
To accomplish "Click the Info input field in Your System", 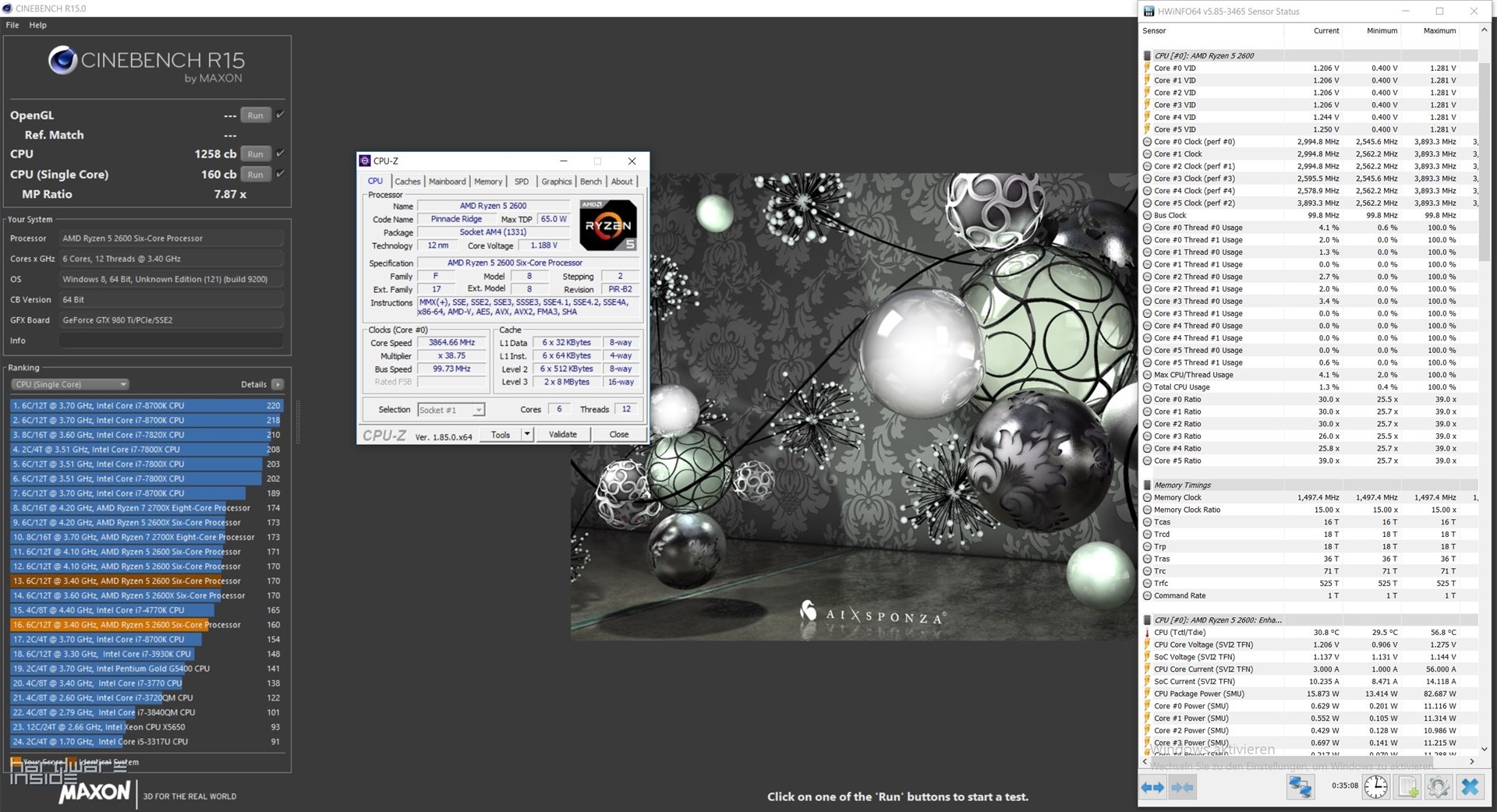I will pyautogui.click(x=172, y=341).
